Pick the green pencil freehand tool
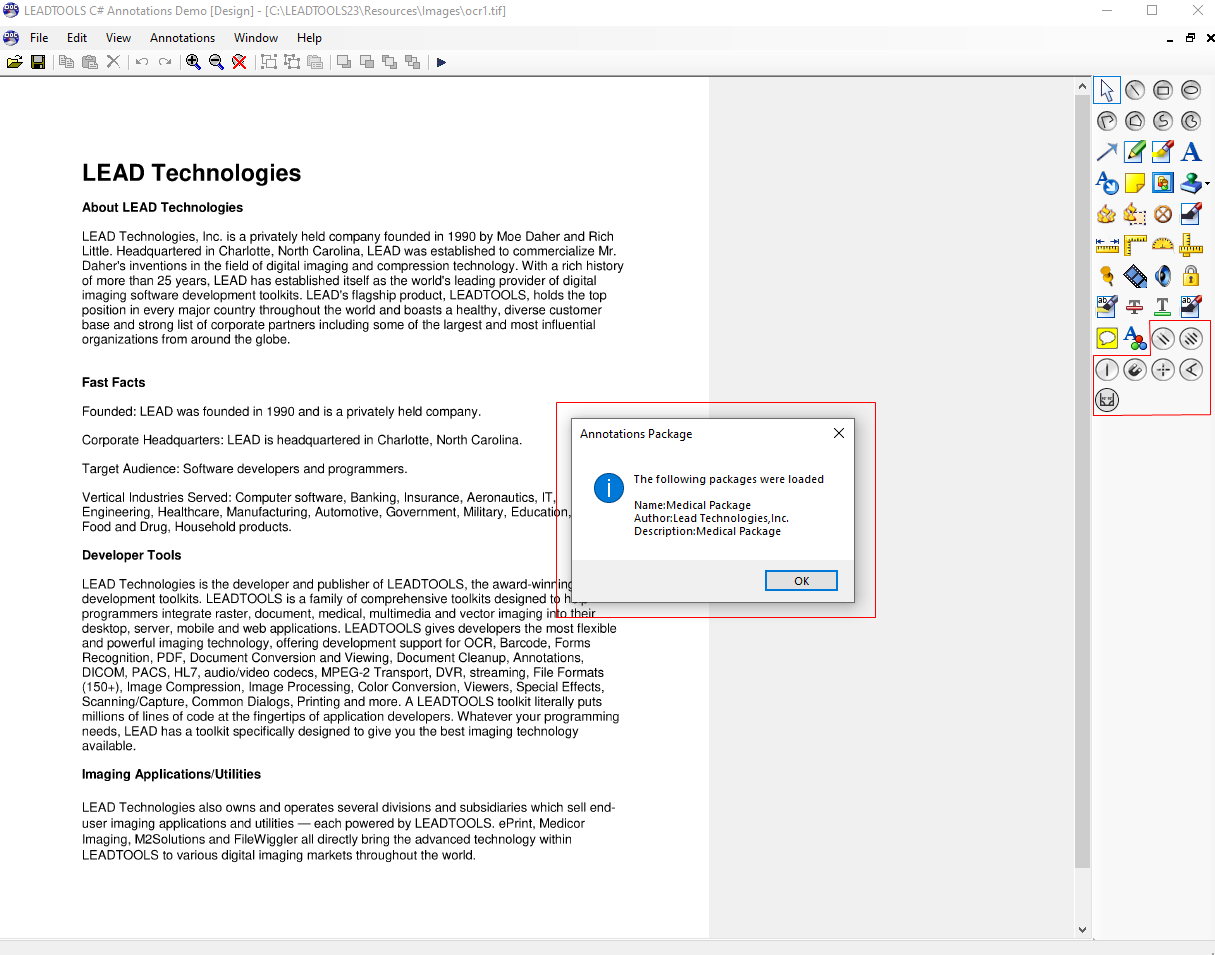The image size is (1215, 955). tap(1135, 152)
